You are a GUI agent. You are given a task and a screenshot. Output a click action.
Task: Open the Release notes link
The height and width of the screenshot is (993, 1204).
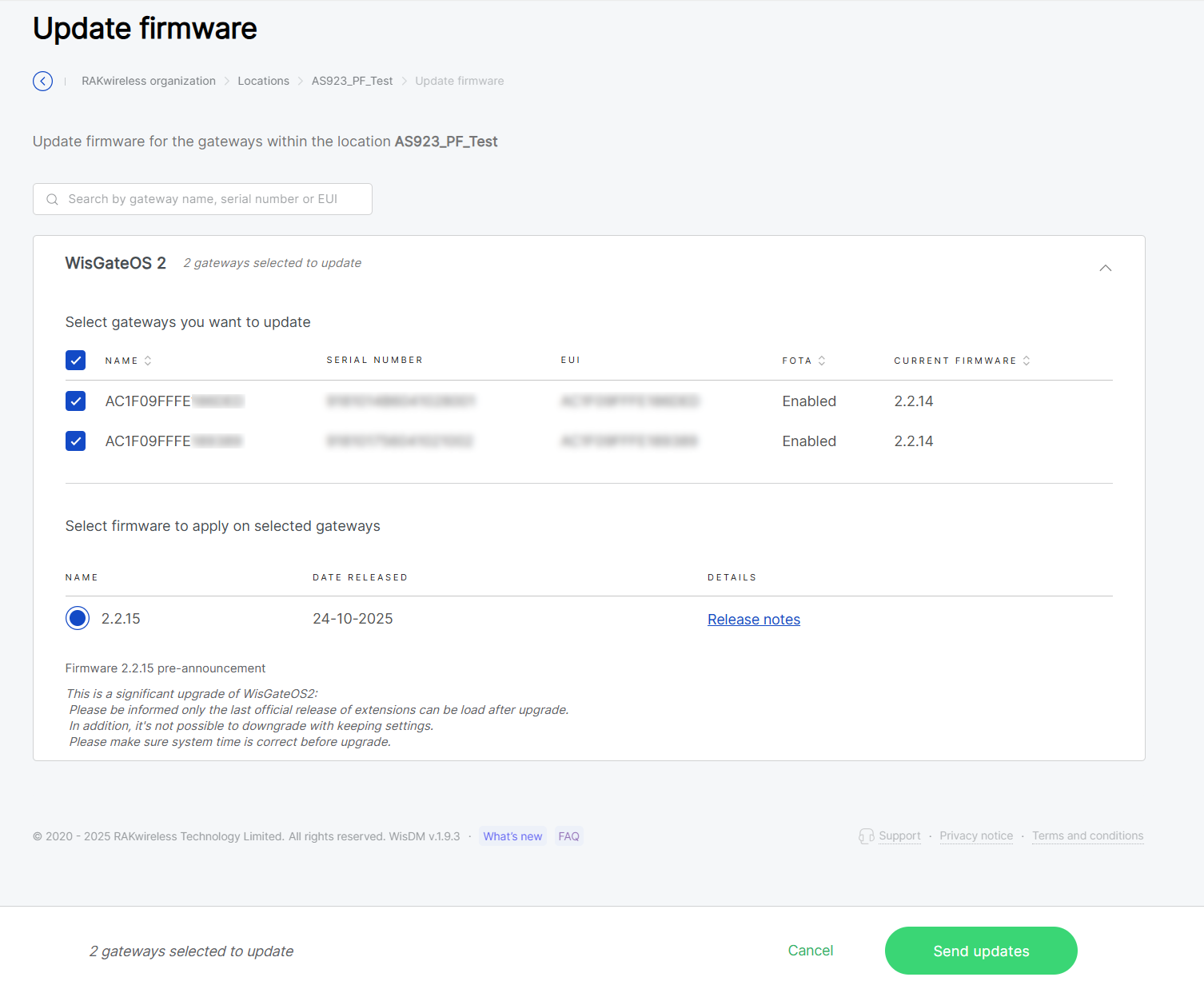753,619
